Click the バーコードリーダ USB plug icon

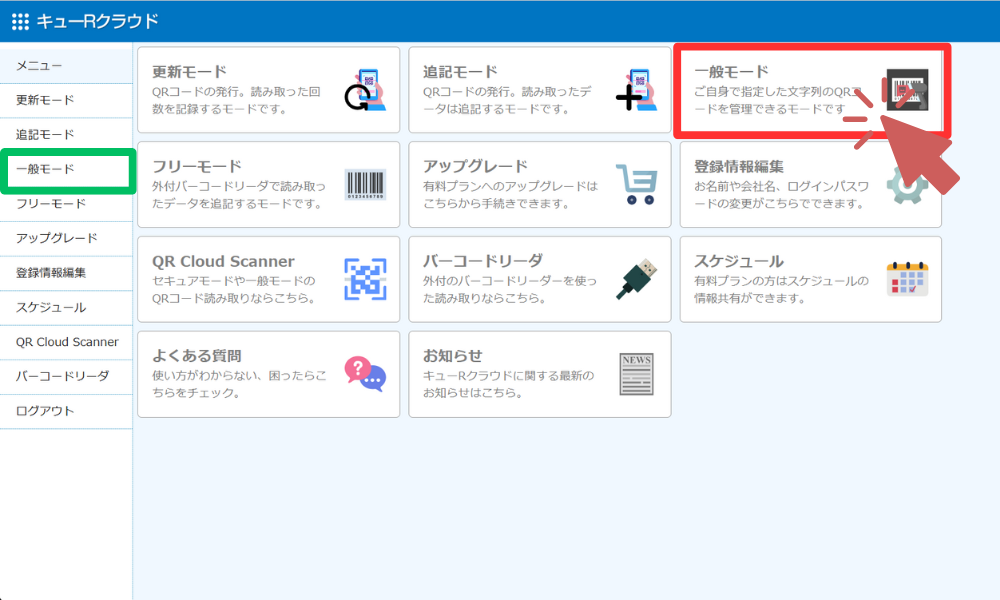[636, 279]
